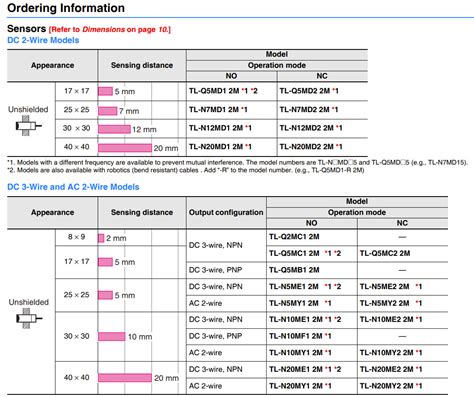Select the DC 2-Wire Models heading
The image size is (474, 397).
[43, 40]
